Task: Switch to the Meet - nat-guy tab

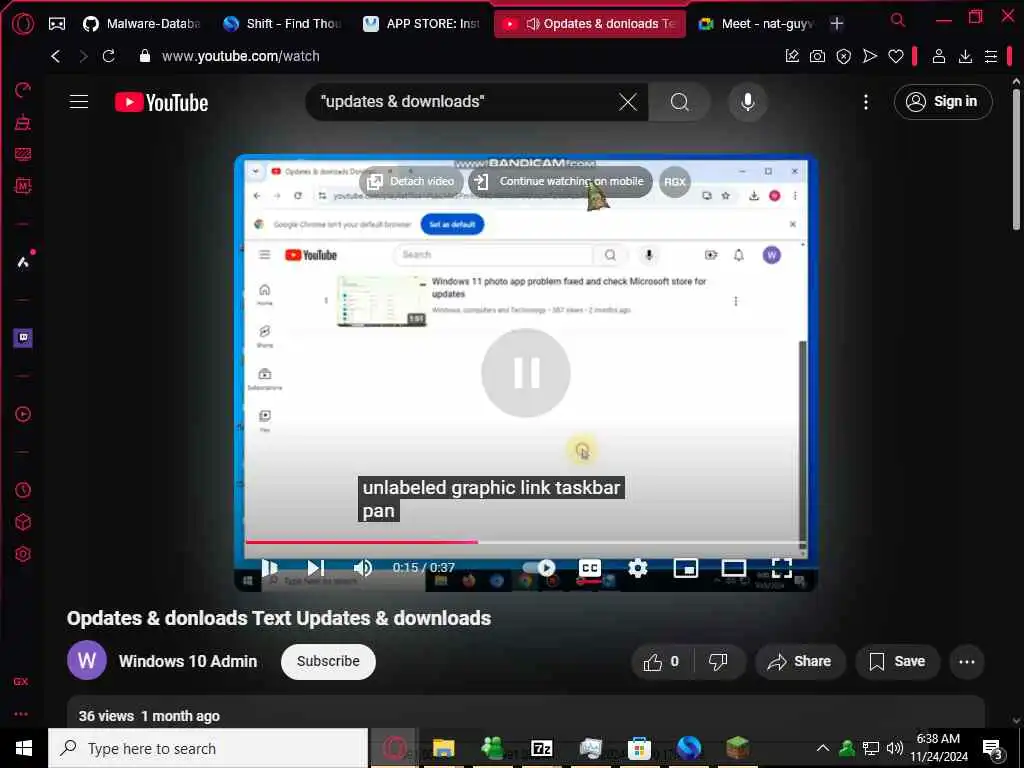Action: point(756,24)
